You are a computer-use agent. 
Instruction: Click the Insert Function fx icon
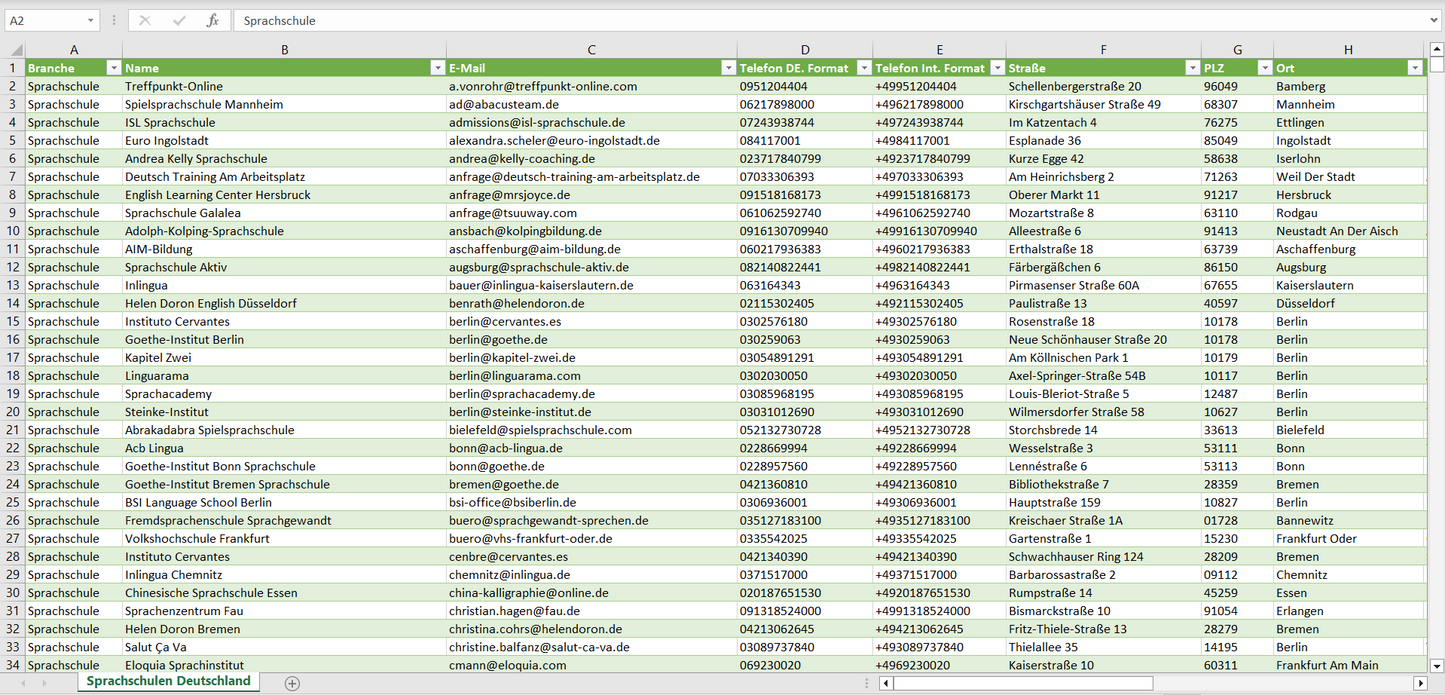pyautogui.click(x=212, y=20)
